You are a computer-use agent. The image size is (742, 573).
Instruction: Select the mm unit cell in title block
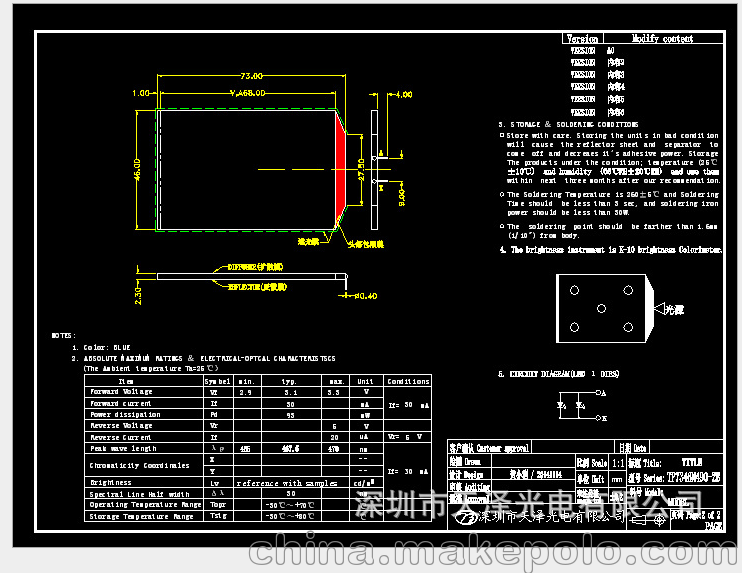617,479
